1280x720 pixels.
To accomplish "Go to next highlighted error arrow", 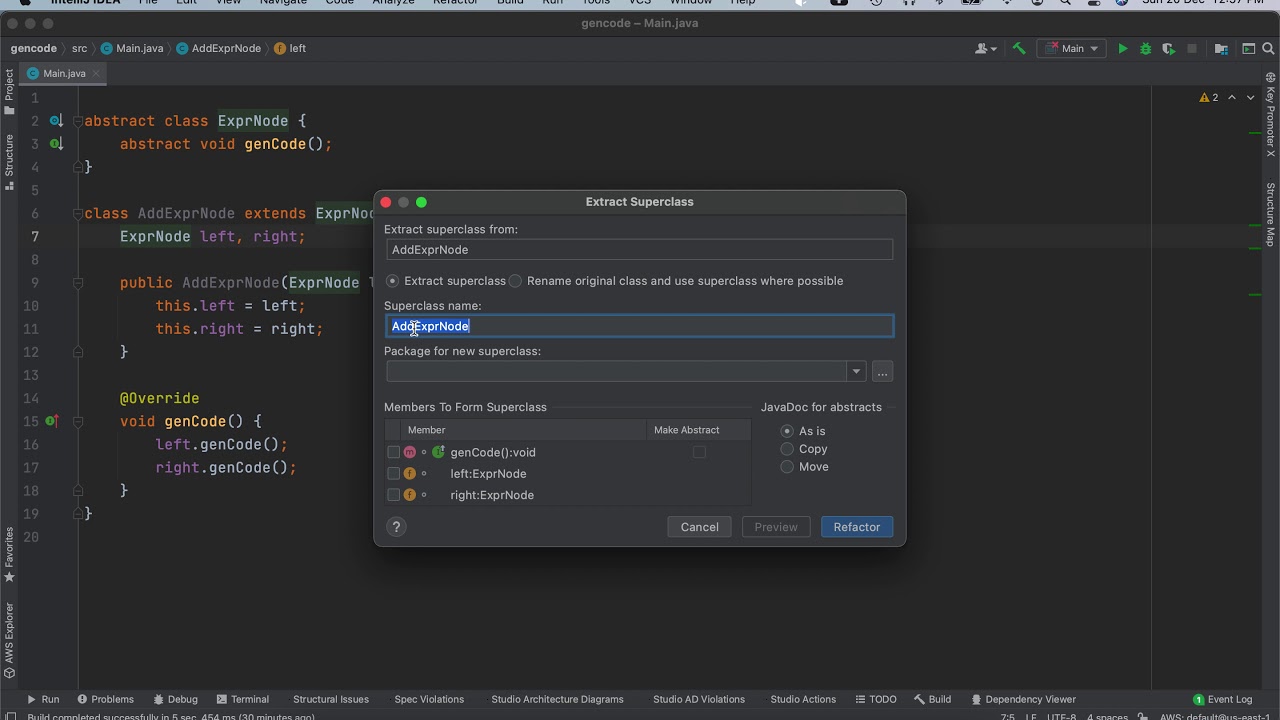I will (x=1250, y=97).
